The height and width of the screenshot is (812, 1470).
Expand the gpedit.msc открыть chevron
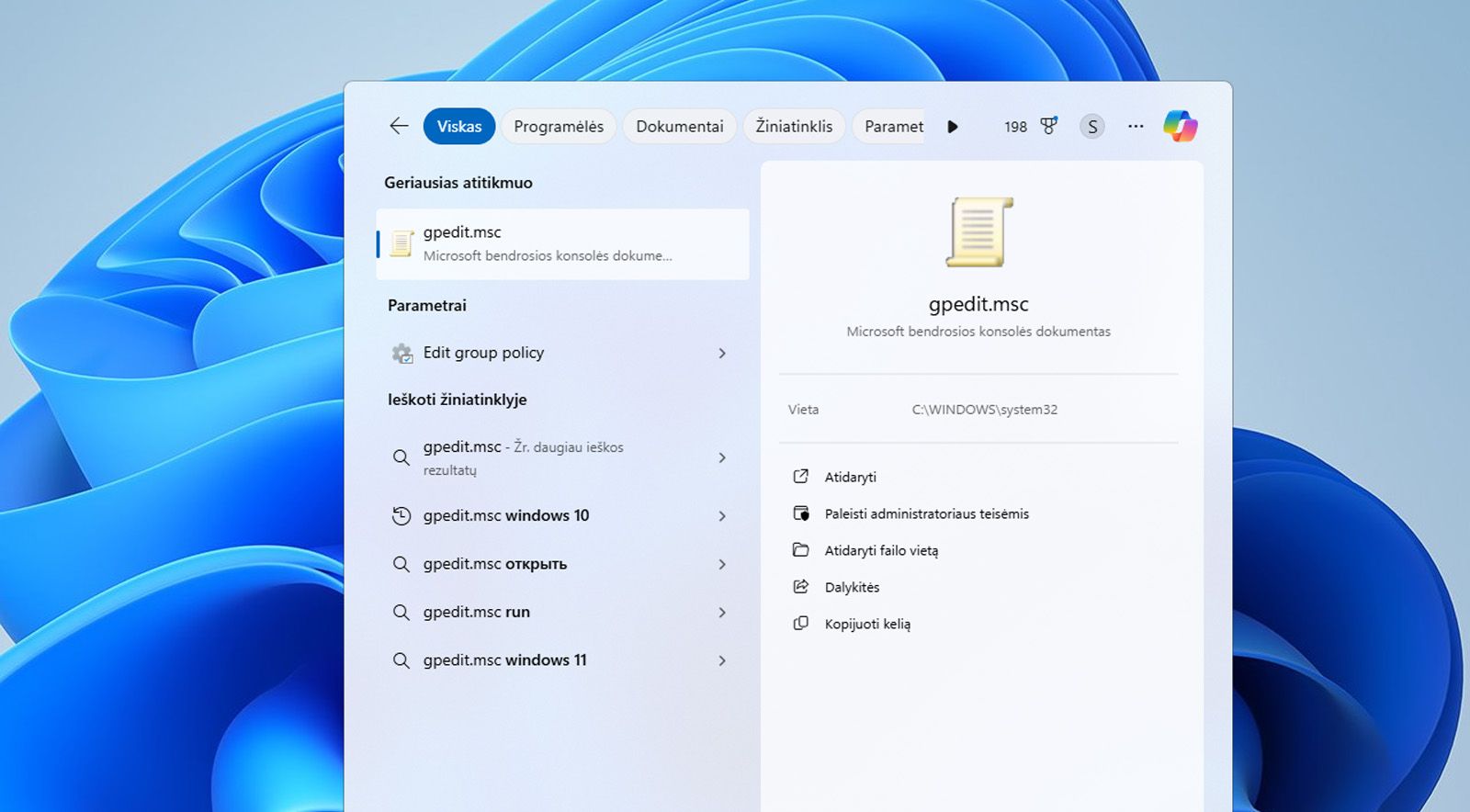point(722,564)
